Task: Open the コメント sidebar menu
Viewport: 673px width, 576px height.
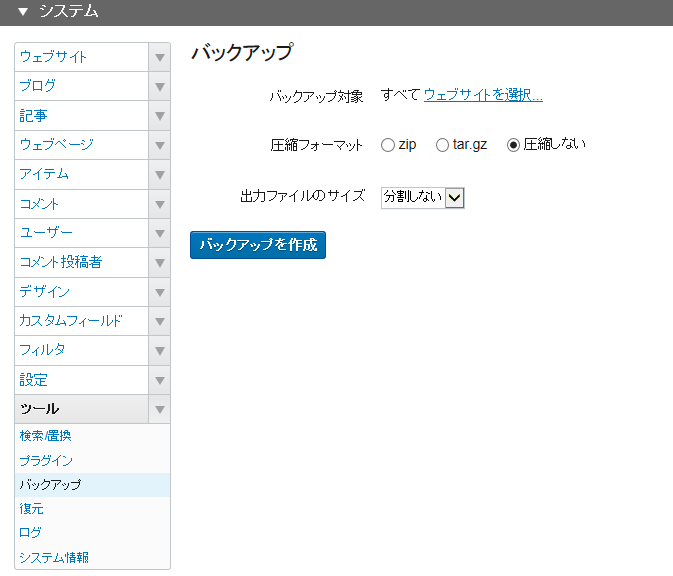Action: point(82,204)
